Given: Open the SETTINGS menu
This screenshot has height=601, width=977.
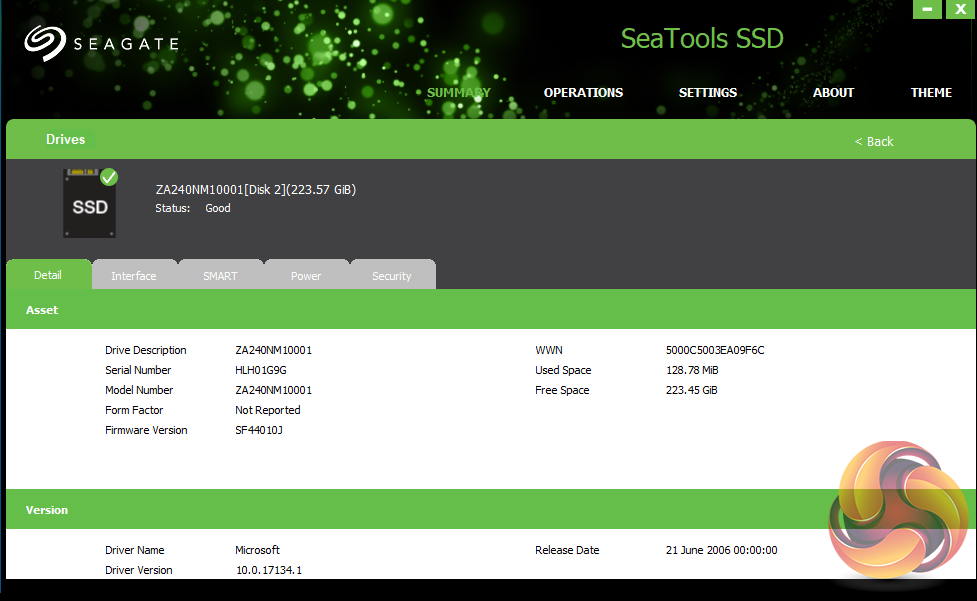Looking at the screenshot, I should 708,93.
